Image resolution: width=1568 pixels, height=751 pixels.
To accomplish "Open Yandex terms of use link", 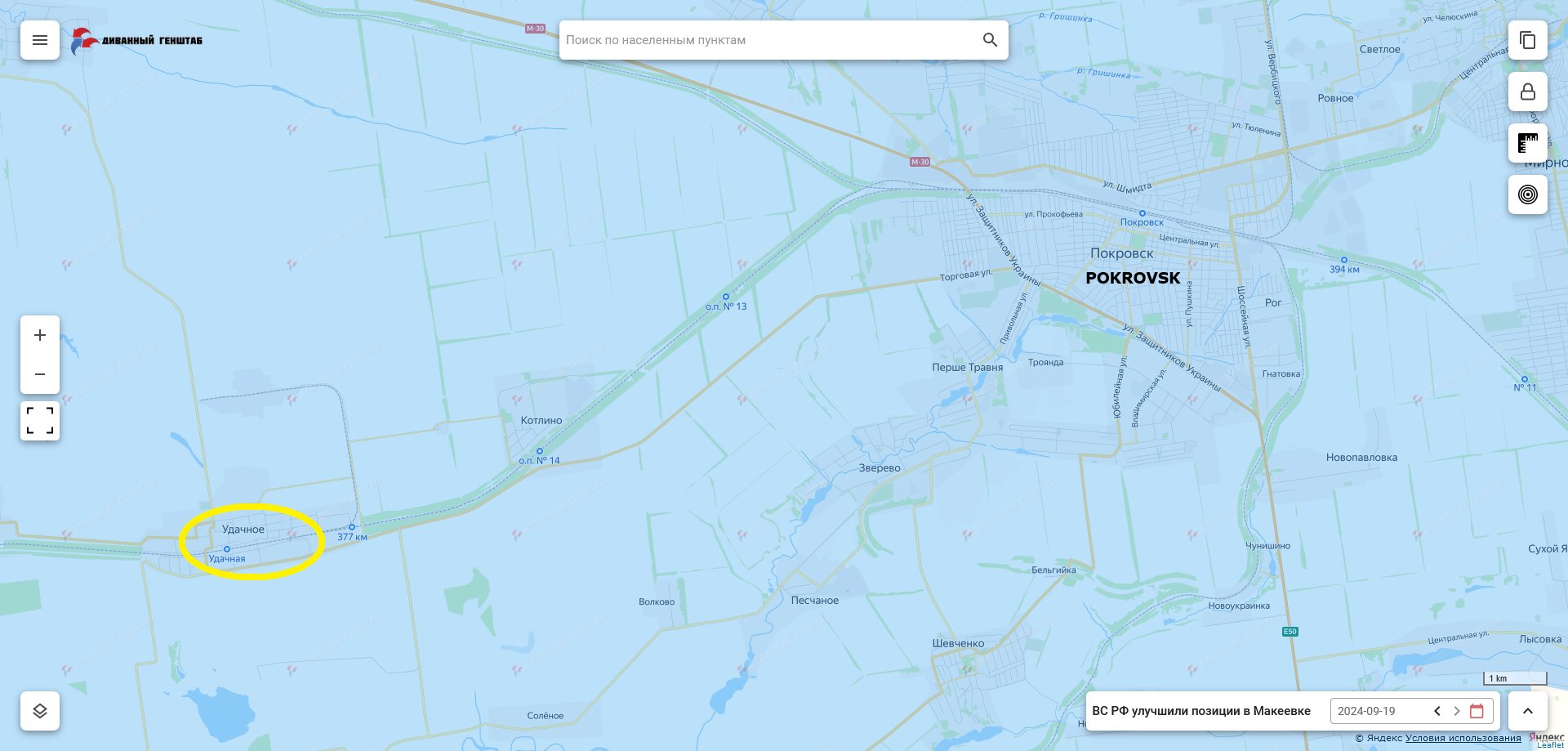I will 1463,738.
